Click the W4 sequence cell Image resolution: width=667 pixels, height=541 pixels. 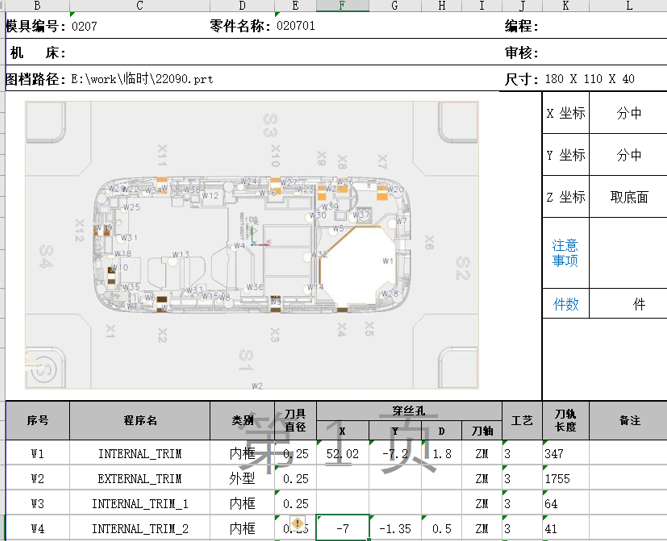[37, 529]
